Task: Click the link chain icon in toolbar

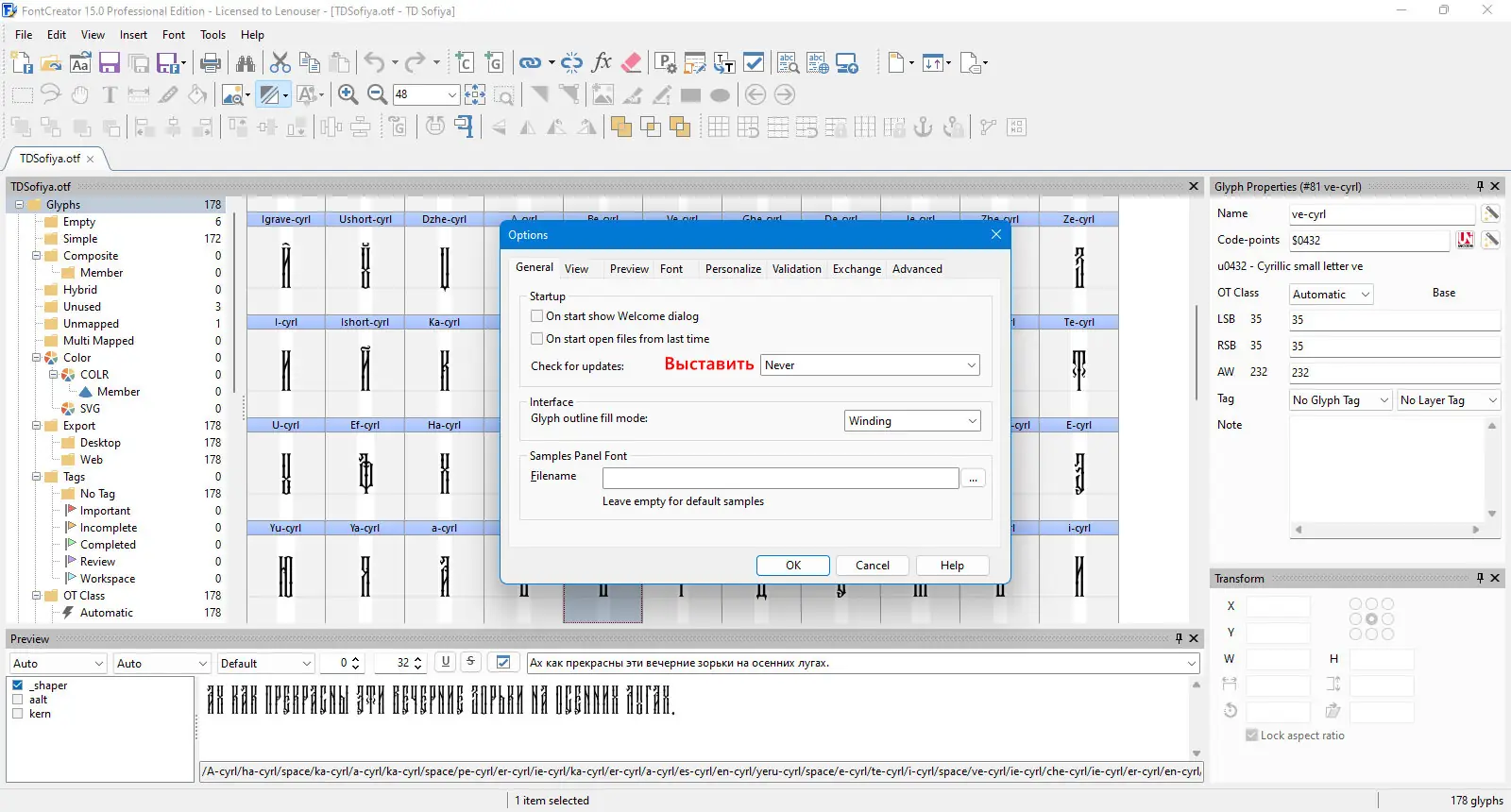Action: pyautogui.click(x=531, y=63)
